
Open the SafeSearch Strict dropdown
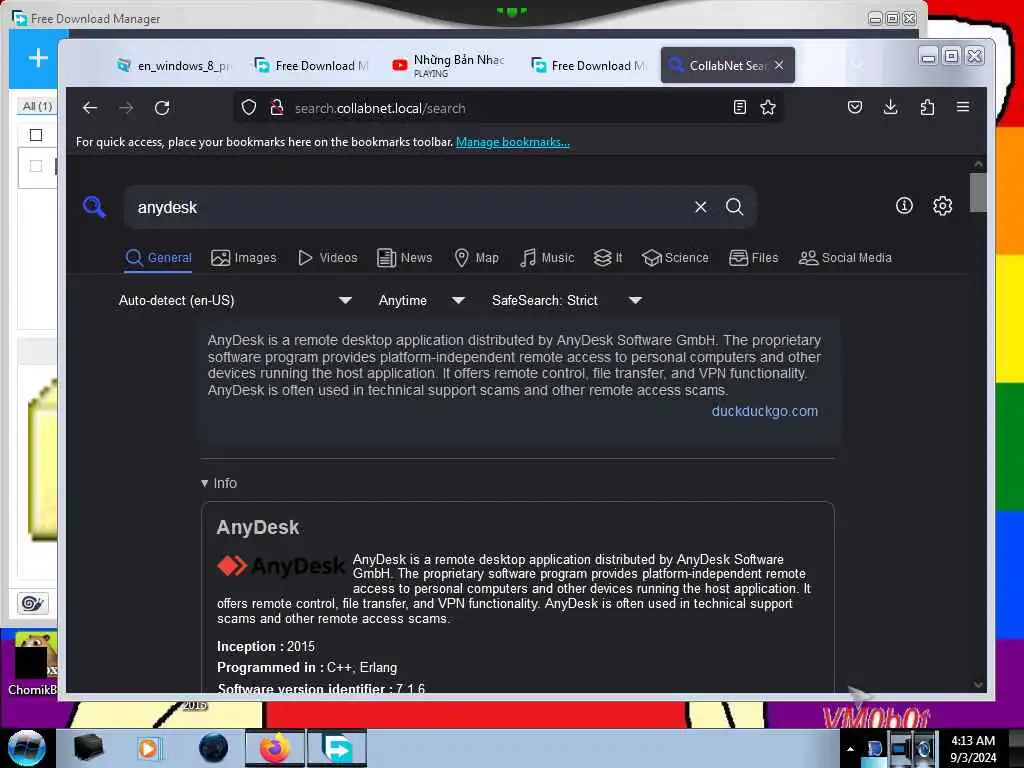tap(566, 300)
